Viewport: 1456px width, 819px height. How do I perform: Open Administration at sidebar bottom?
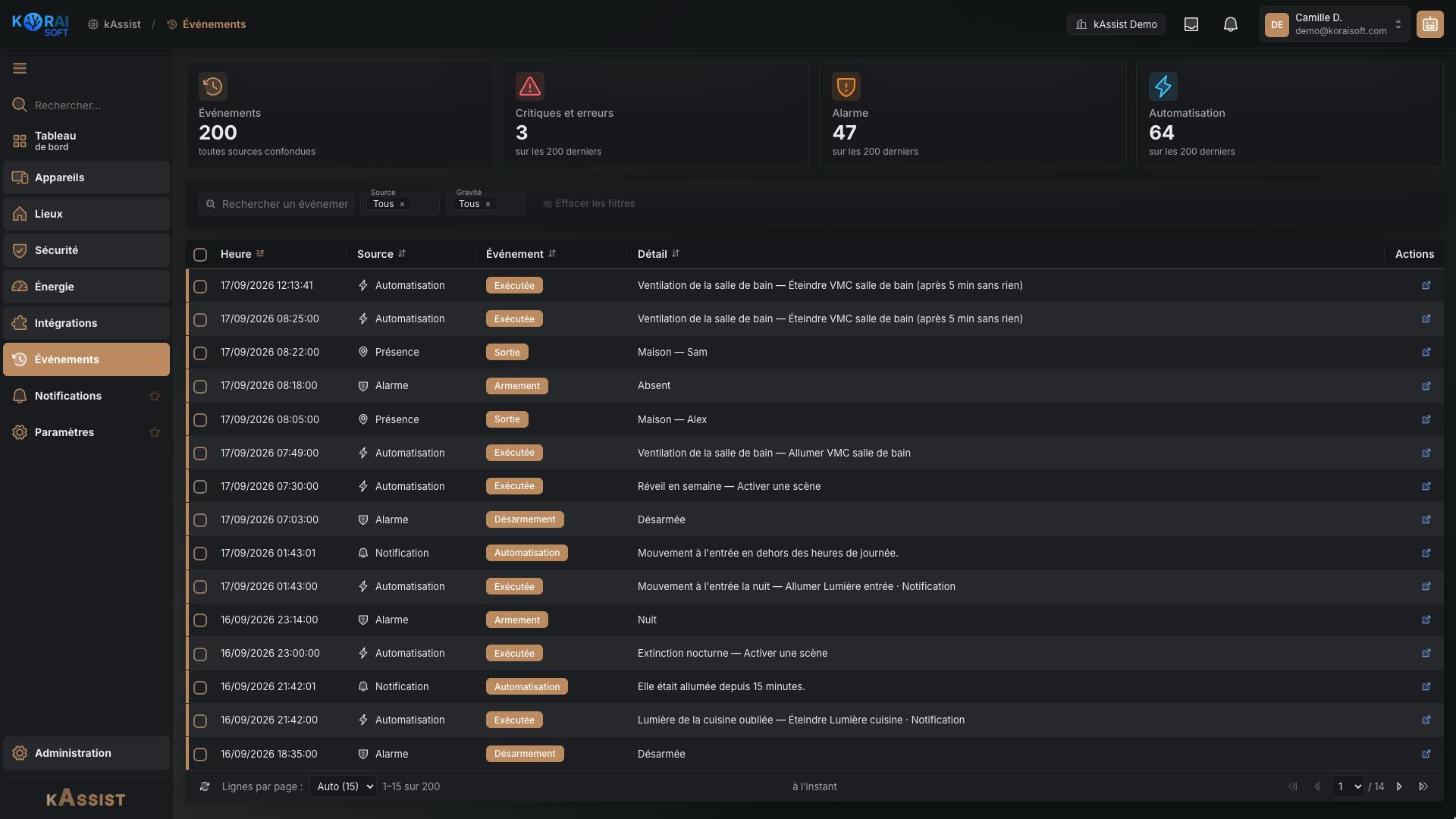click(x=86, y=754)
